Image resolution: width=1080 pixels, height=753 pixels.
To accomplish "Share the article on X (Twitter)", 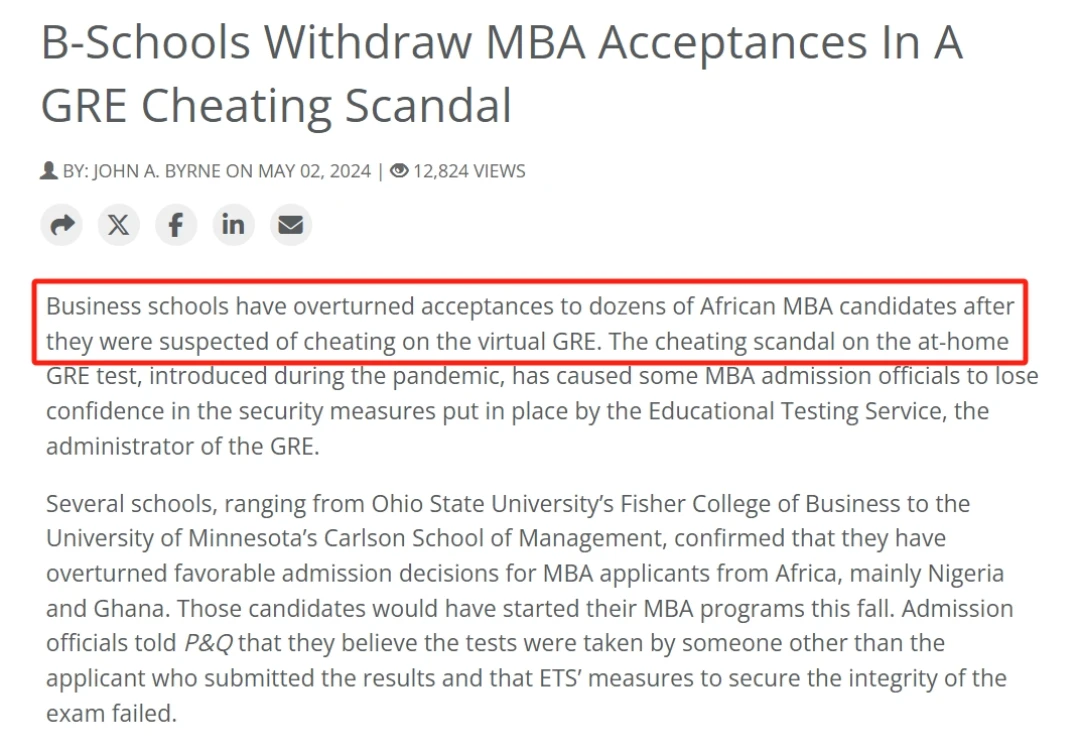I will (x=118, y=225).
